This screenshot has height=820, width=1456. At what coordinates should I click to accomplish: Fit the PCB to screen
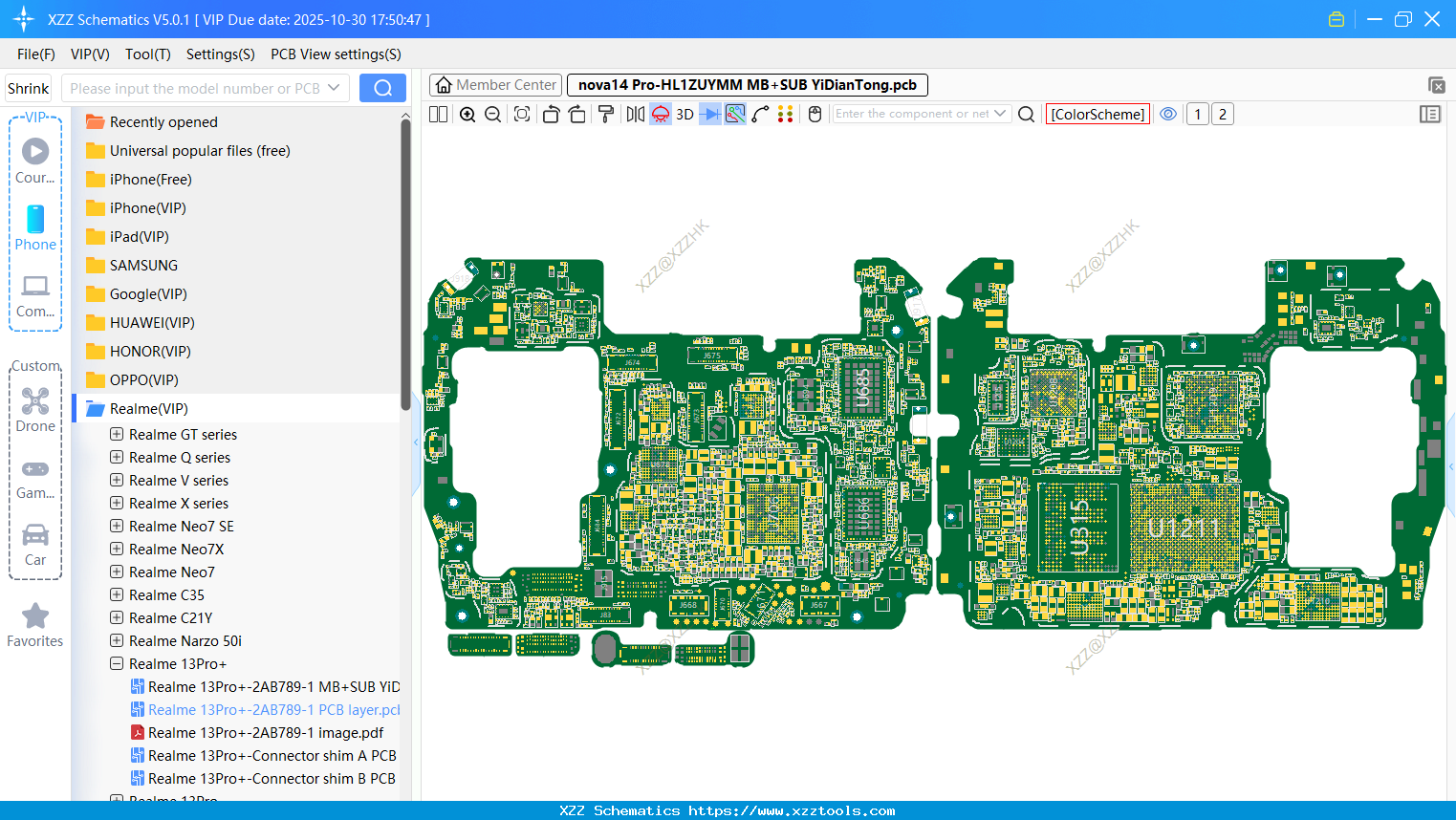[x=522, y=114]
